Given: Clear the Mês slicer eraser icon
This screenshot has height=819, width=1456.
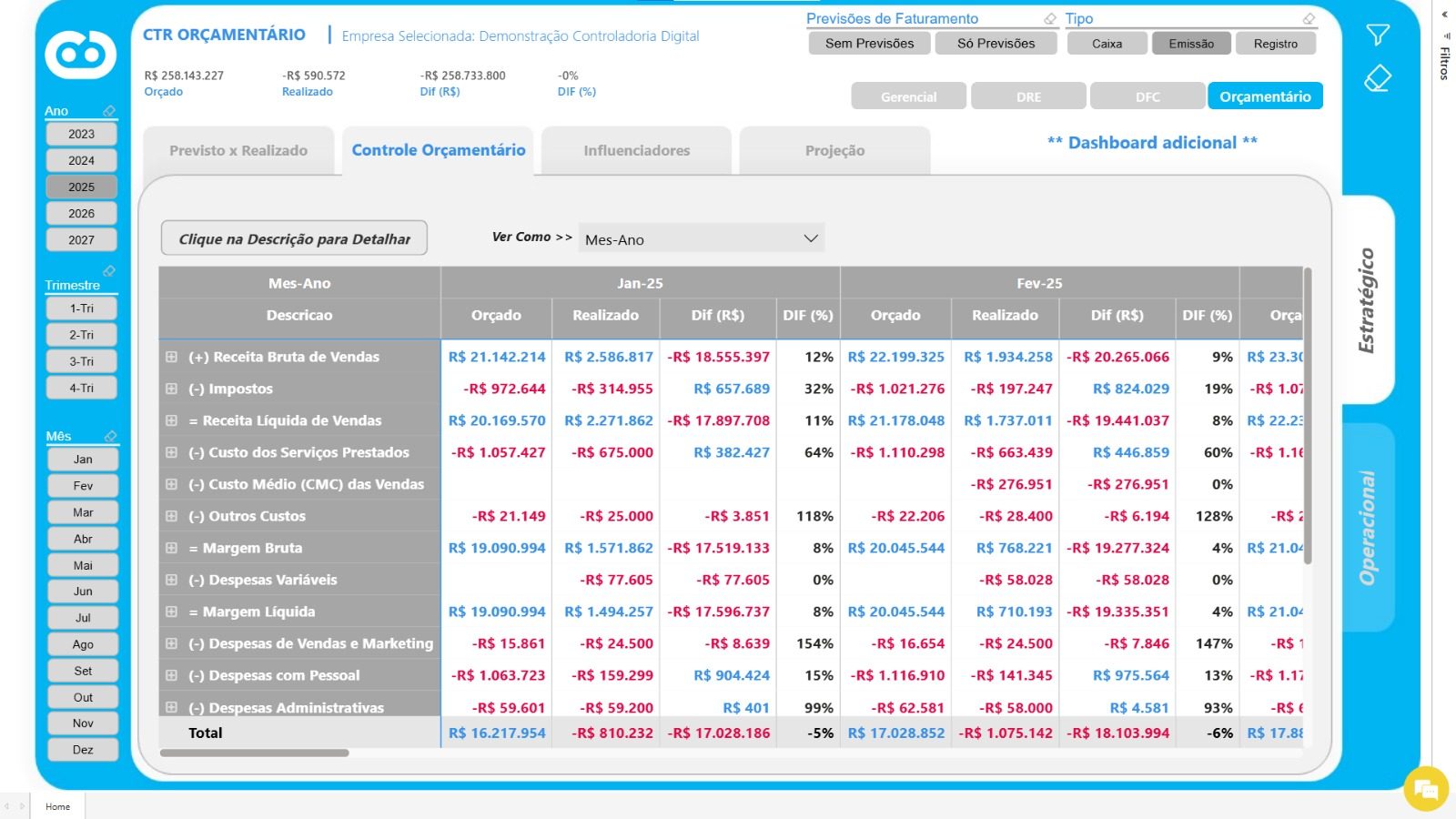Looking at the screenshot, I should [110, 436].
